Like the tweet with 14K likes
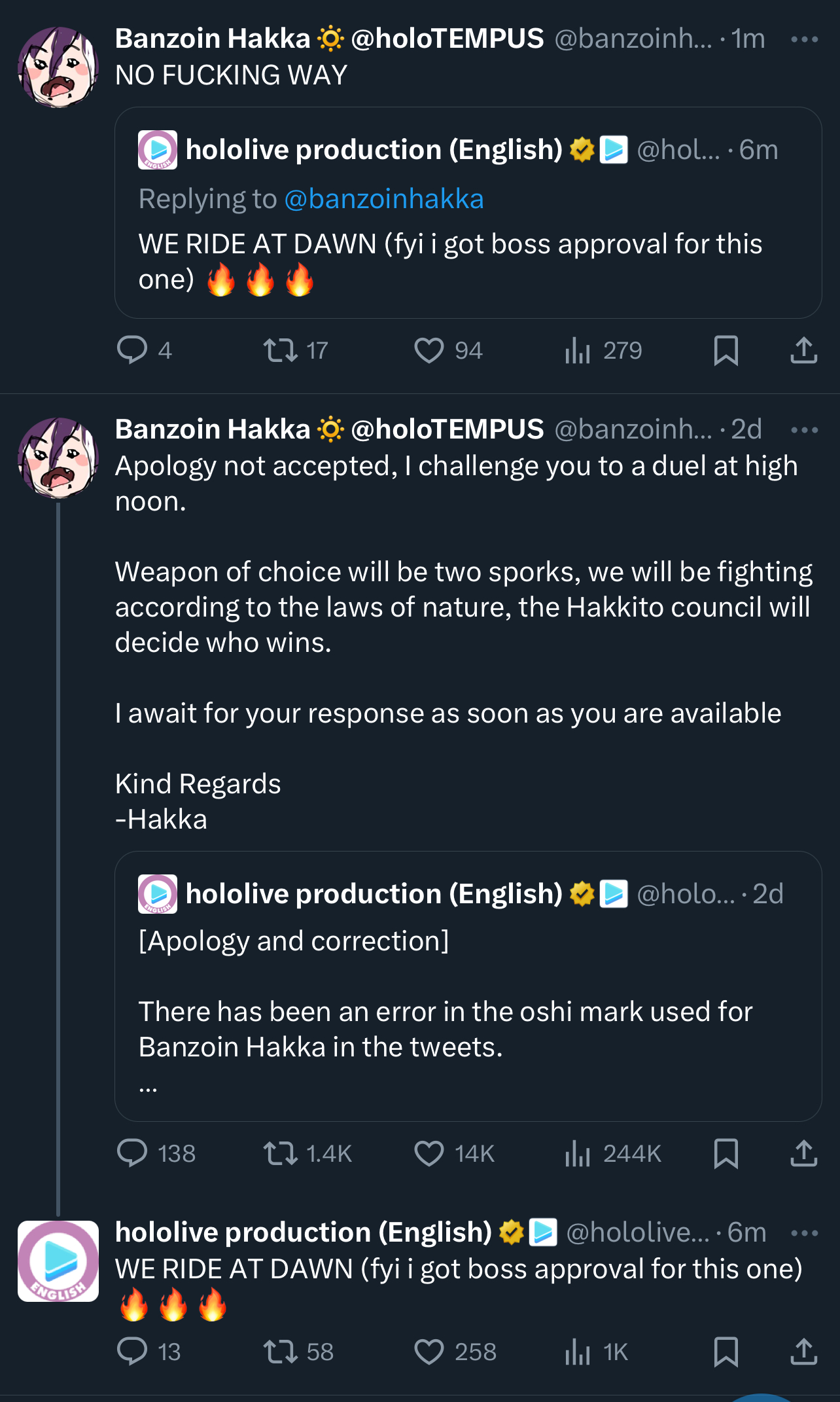 (x=429, y=1153)
